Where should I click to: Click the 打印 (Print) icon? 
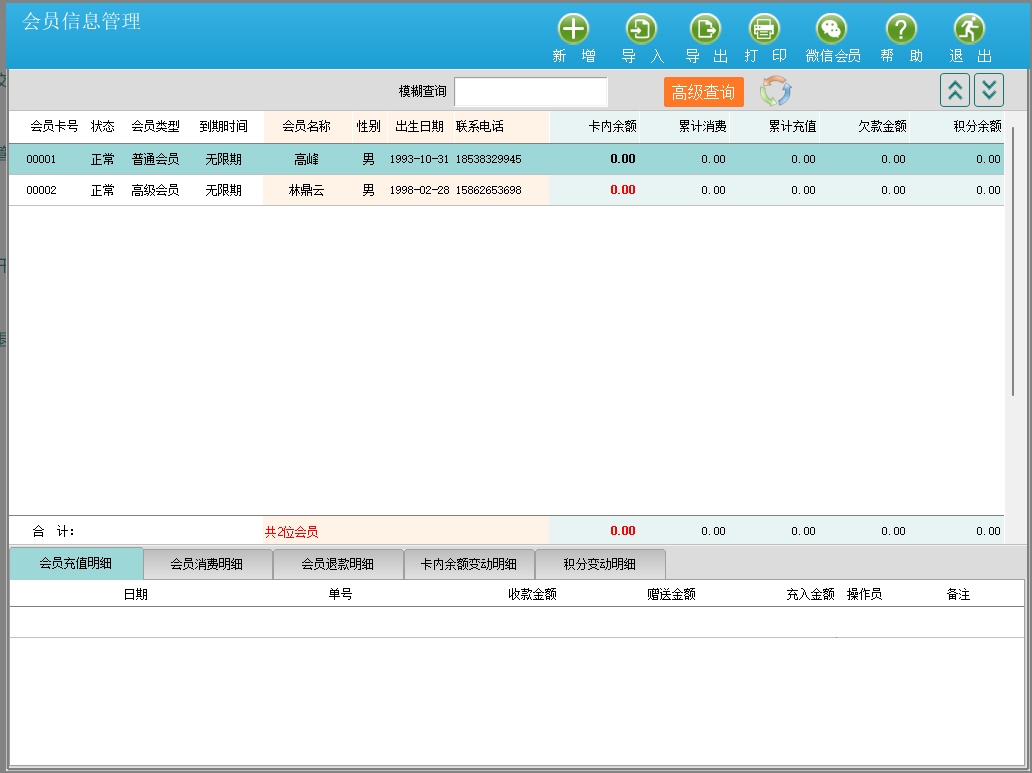click(x=765, y=29)
